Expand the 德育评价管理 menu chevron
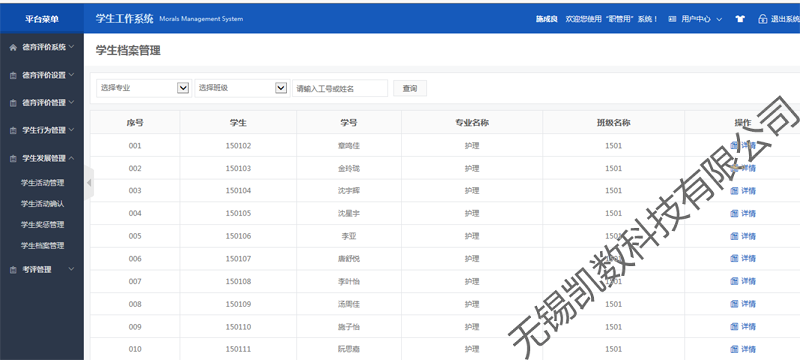 click(x=71, y=102)
